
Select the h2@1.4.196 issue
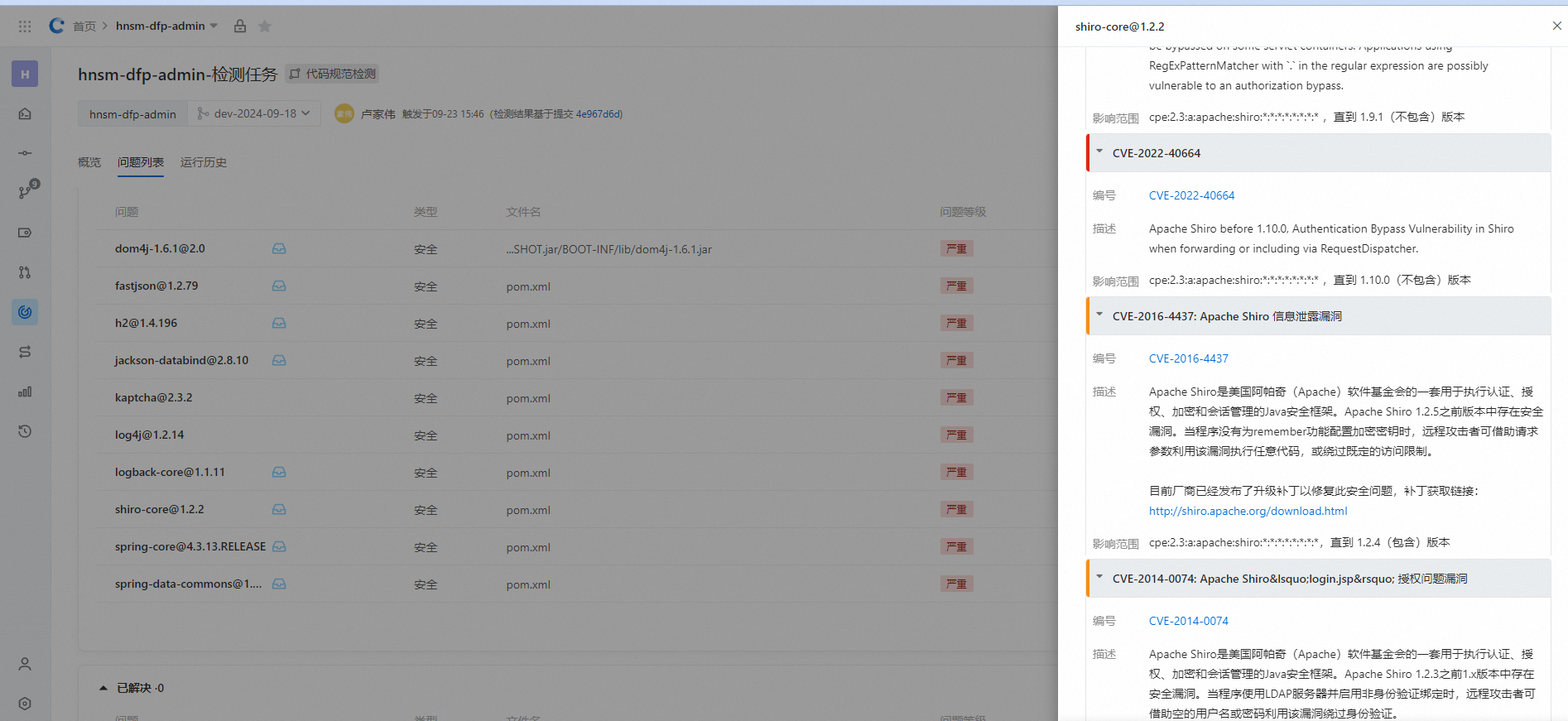[x=146, y=323]
